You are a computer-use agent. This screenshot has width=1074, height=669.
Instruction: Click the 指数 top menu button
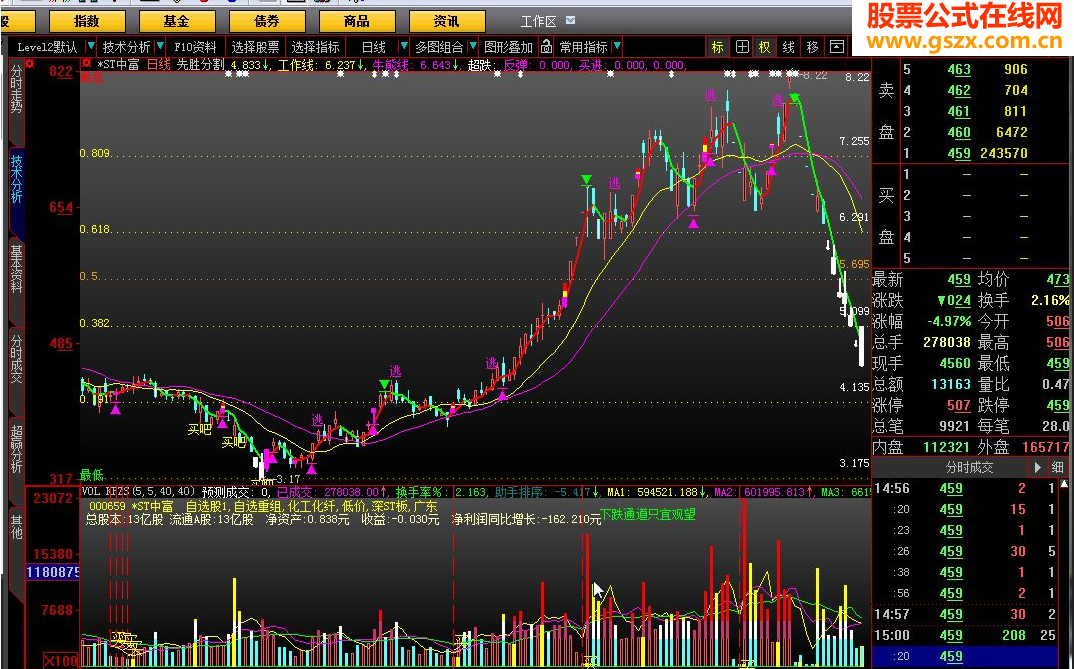pos(87,21)
